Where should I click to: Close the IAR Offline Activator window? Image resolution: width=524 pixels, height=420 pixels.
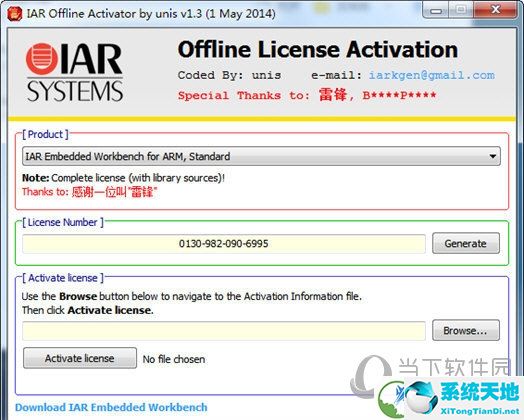496,10
